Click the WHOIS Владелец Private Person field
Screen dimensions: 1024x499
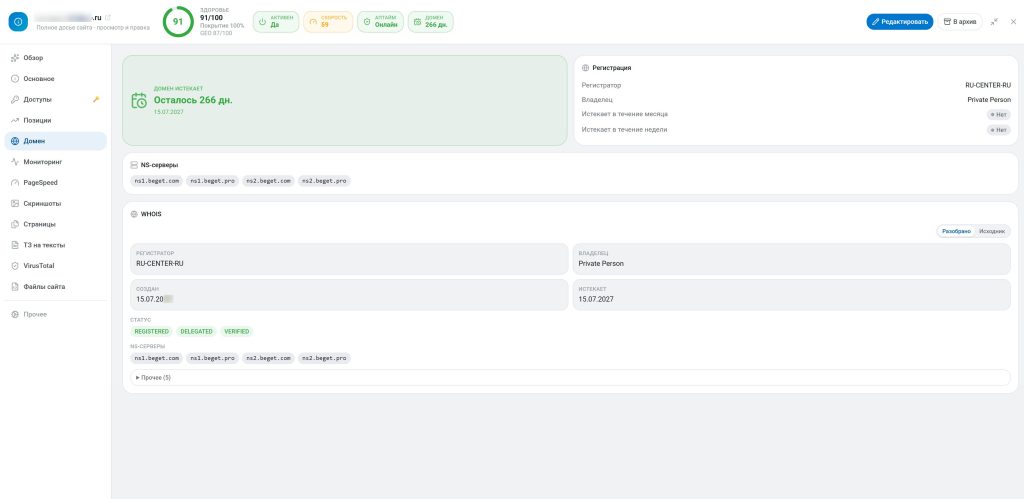coord(792,259)
